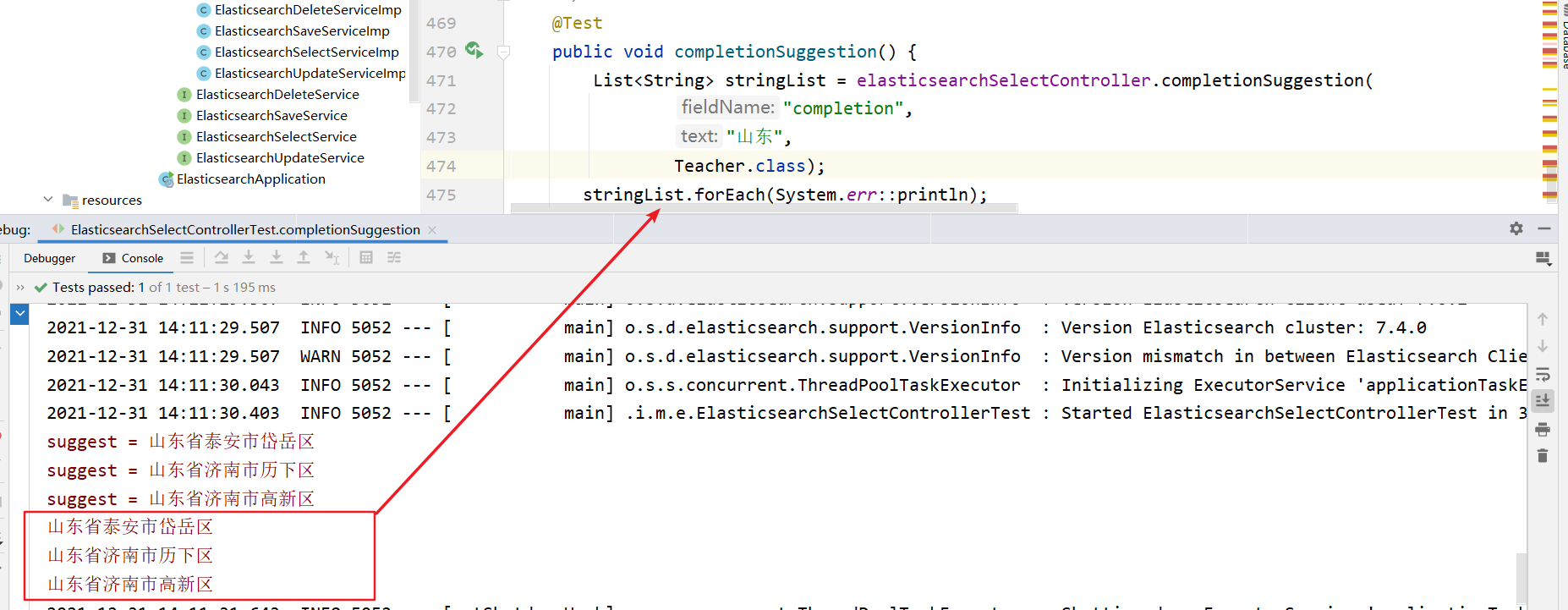
Task: Click line number 472 in the gutter
Action: pyautogui.click(x=441, y=109)
